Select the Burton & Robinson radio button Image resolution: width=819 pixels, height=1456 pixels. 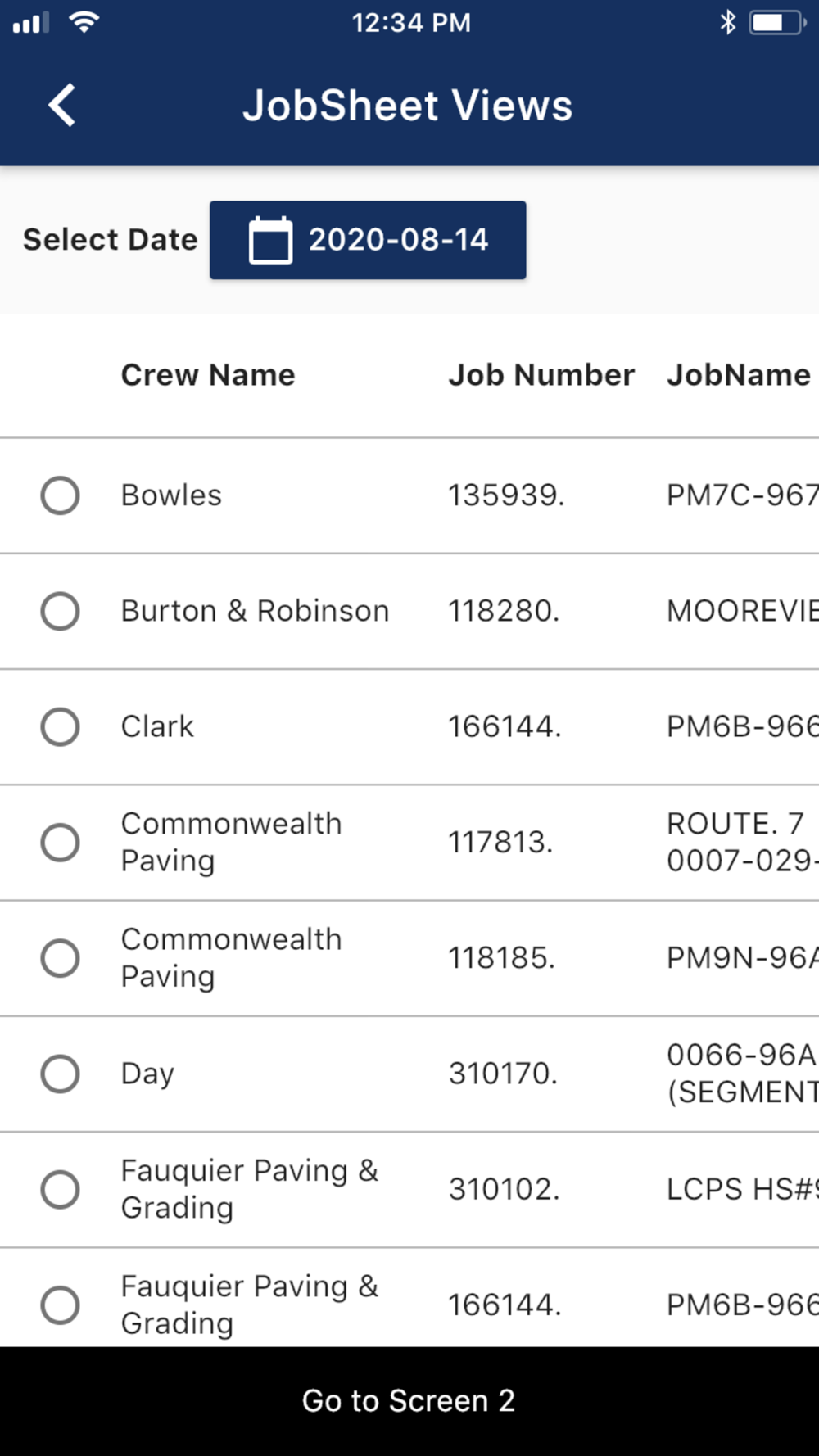pyautogui.click(x=61, y=611)
